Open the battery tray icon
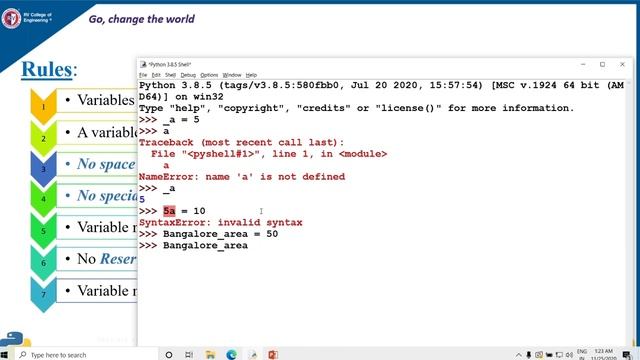The height and width of the screenshot is (360, 640). pos(549,355)
